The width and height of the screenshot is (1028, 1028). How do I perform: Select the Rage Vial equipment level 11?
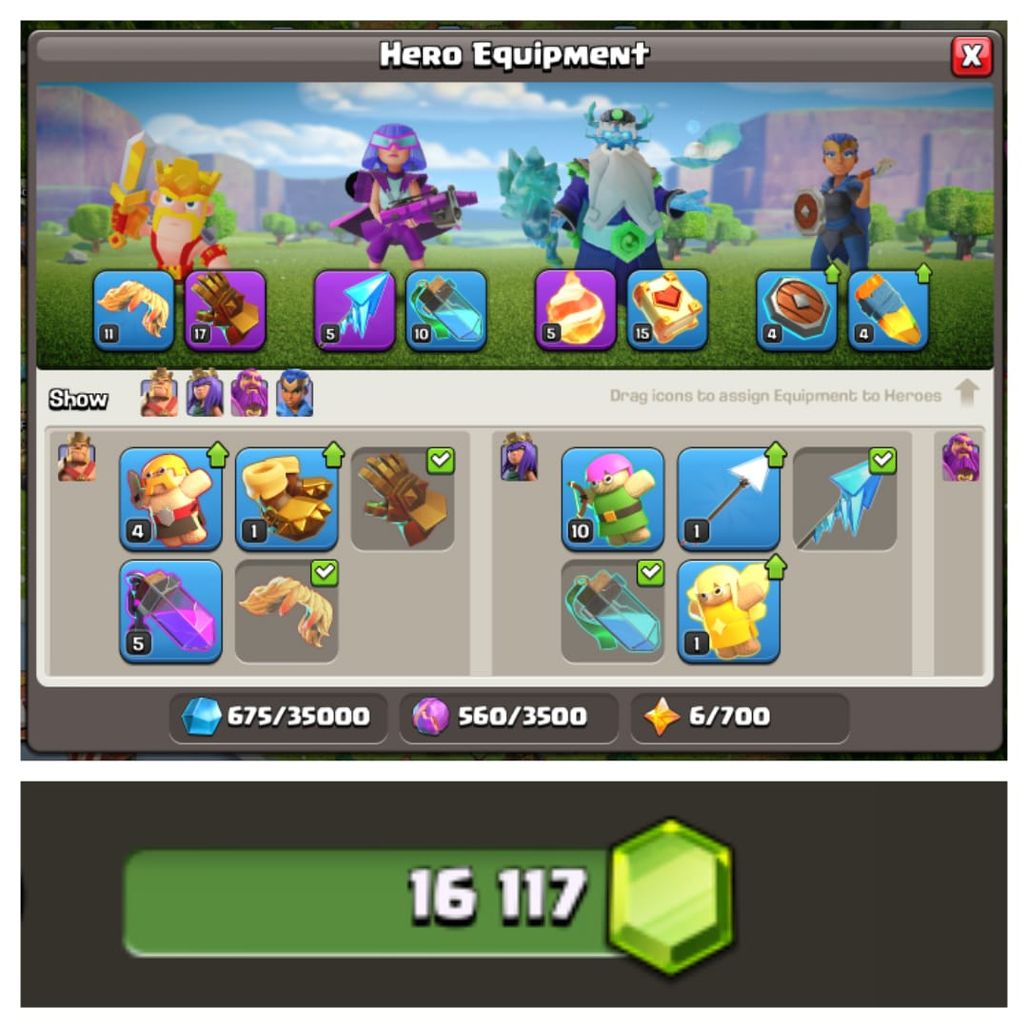[134, 310]
